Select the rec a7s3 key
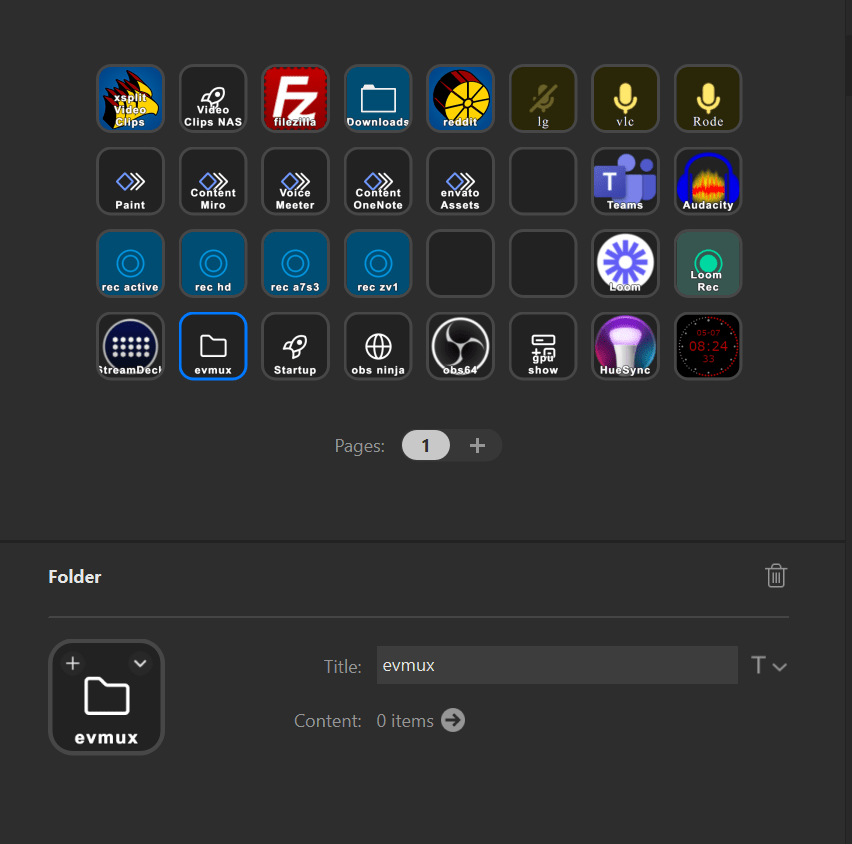Viewport: 852px width, 844px height. pos(295,264)
